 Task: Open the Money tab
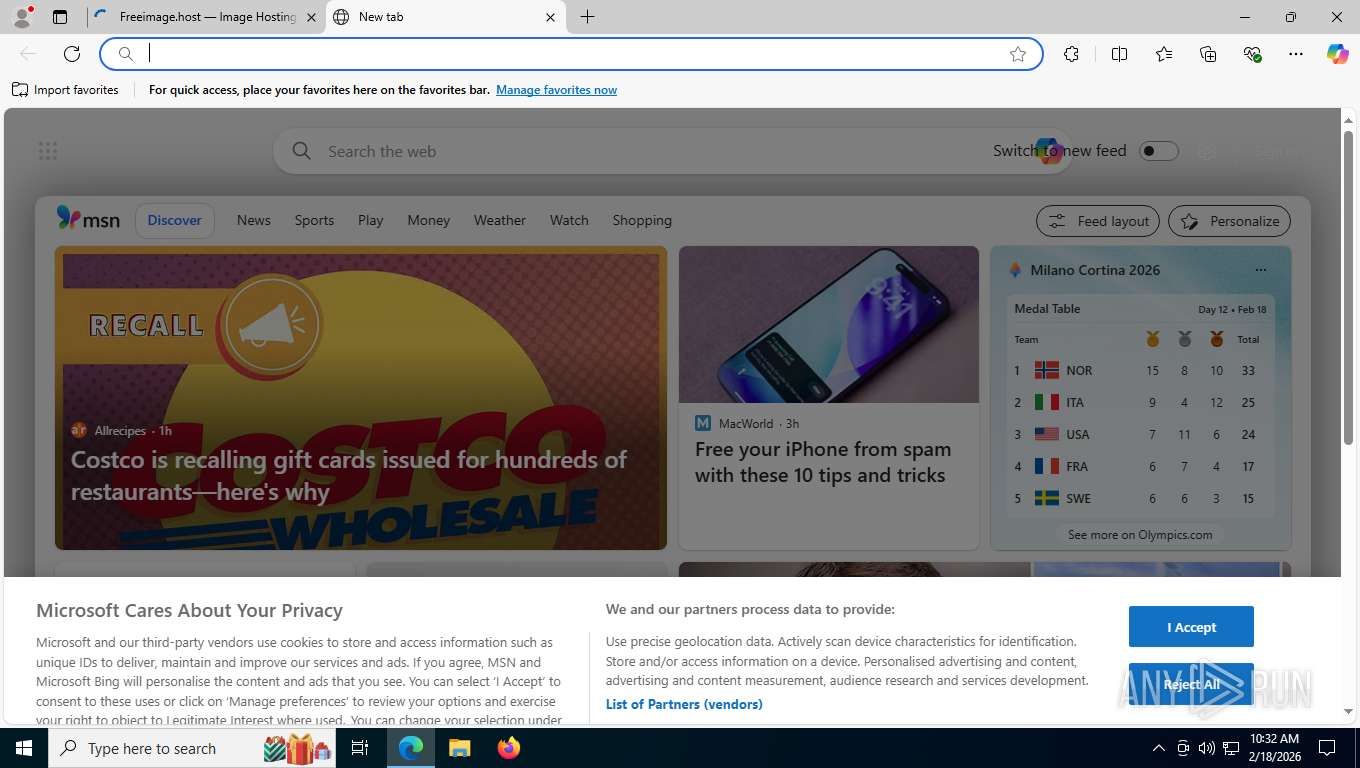coord(429,220)
